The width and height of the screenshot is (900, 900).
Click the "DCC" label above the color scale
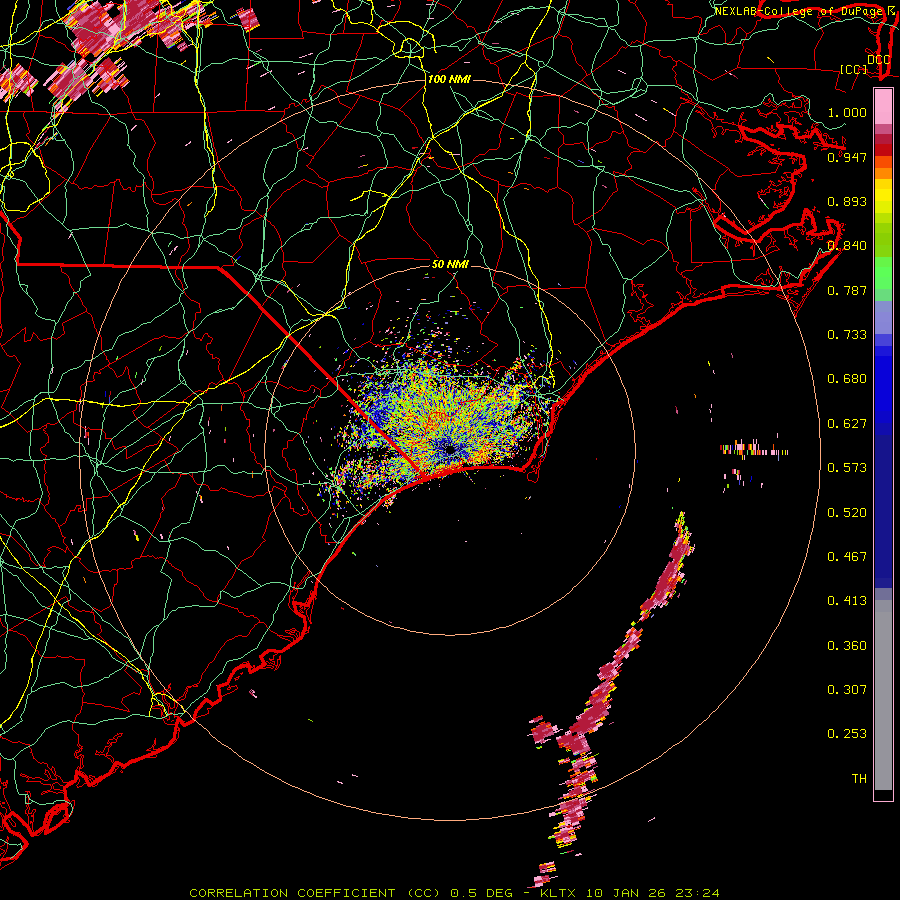click(878, 60)
